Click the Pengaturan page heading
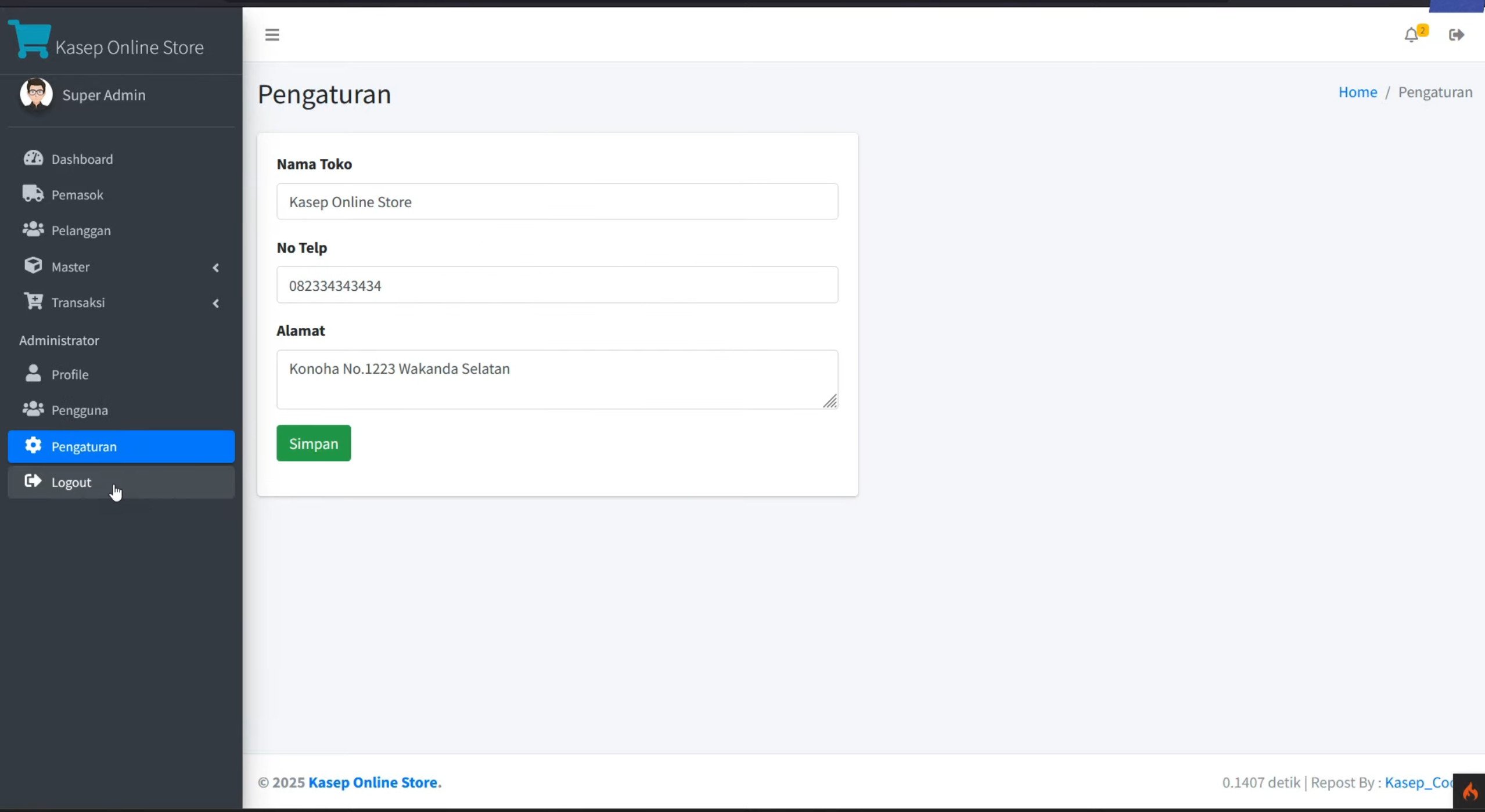 click(324, 94)
